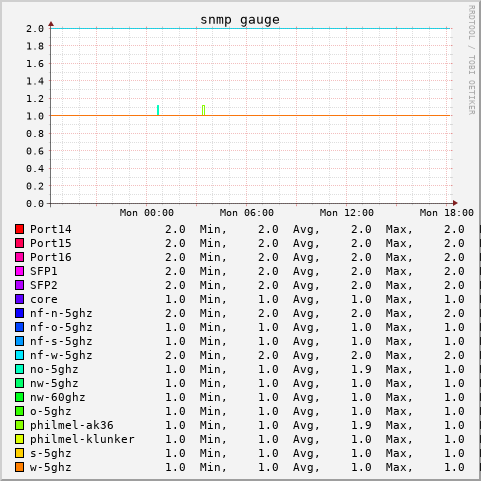Click the Mon 18:00 time axis label
Viewport: 481px width, 481px height.
(x=447, y=213)
